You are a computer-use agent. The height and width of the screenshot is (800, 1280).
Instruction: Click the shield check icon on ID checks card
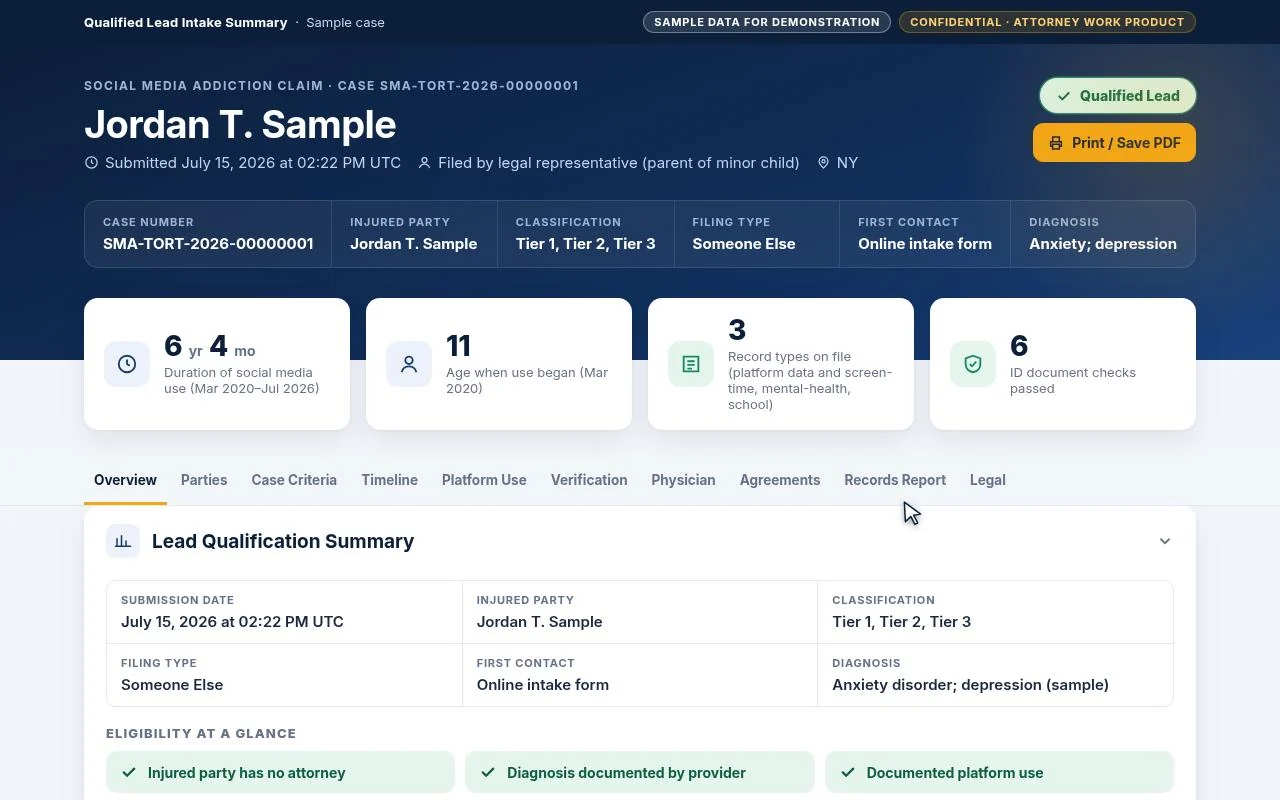click(973, 364)
